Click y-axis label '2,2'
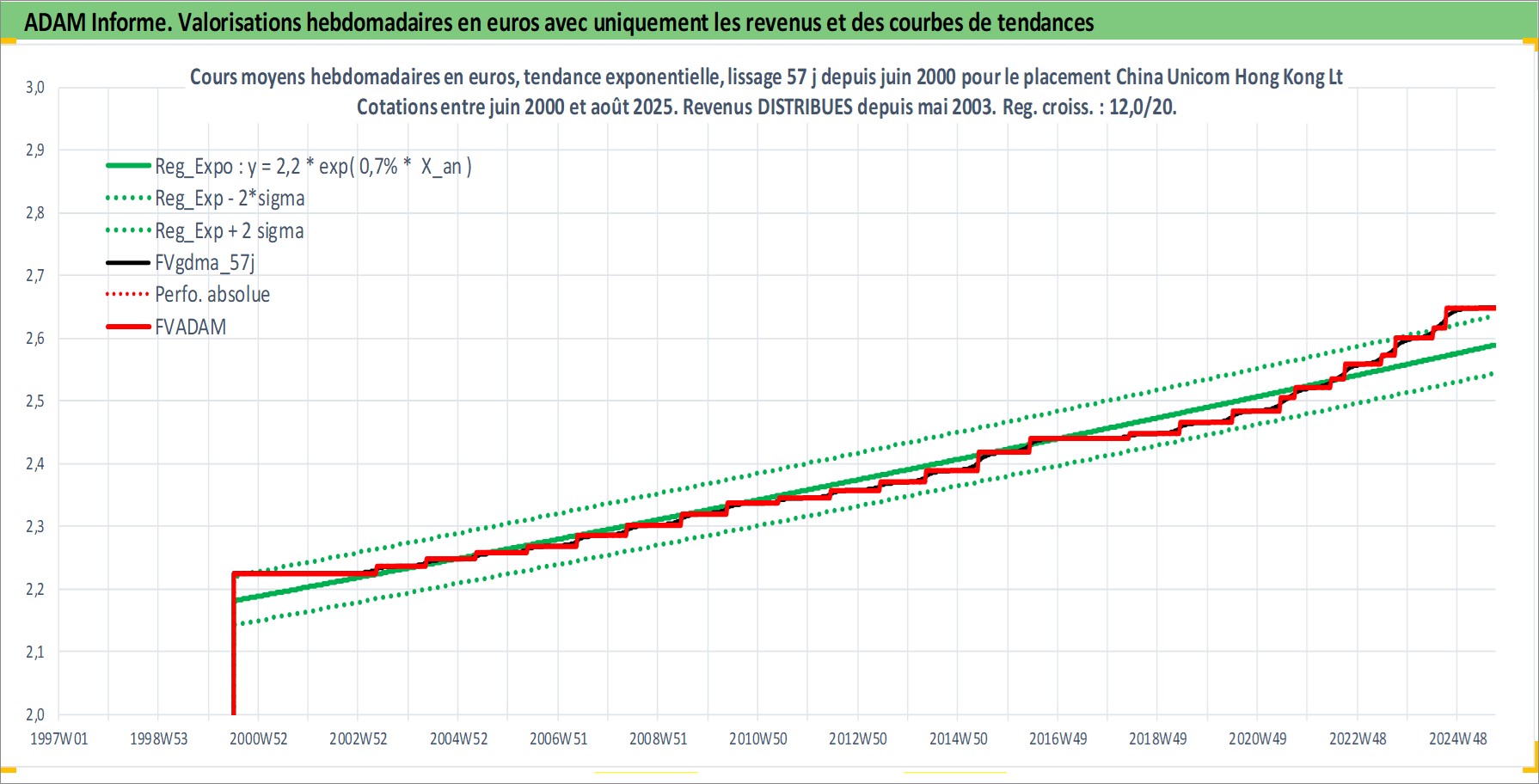Image resolution: width=1539 pixels, height=784 pixels. click(x=34, y=590)
